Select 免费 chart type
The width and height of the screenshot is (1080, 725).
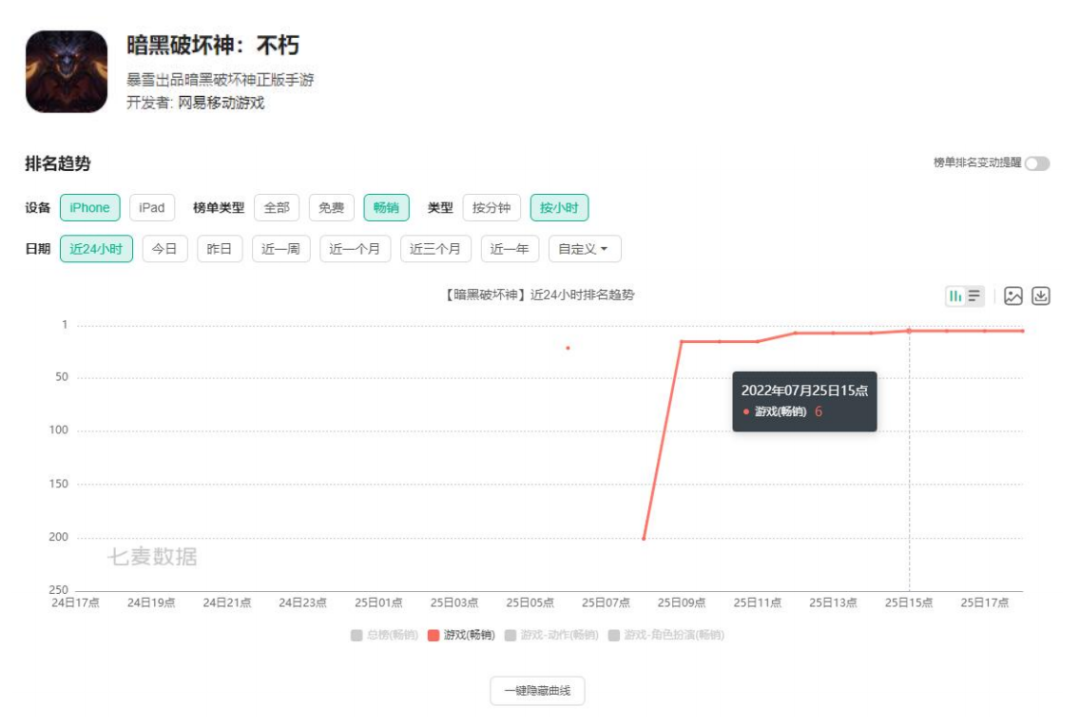point(331,208)
